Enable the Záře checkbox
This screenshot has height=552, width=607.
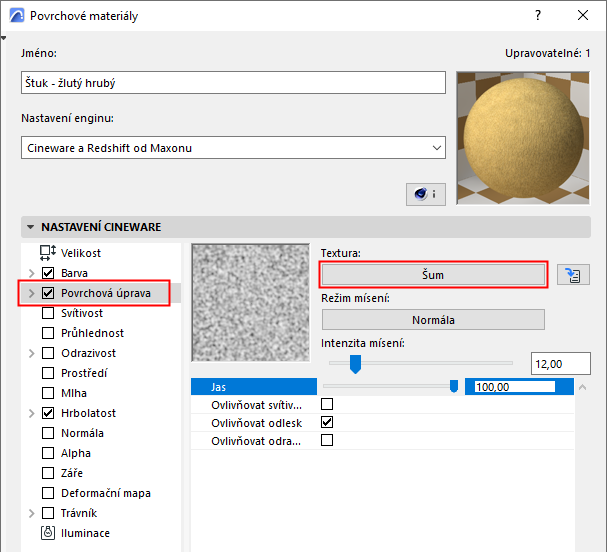48,473
